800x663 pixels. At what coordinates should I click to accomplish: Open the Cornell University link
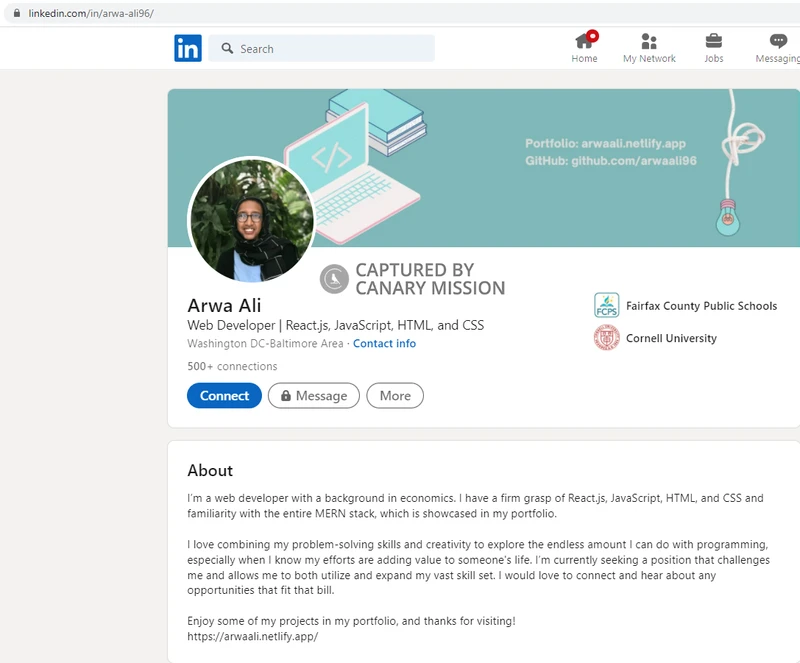(x=671, y=338)
